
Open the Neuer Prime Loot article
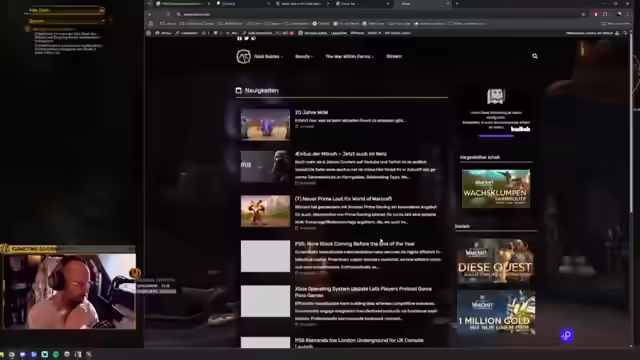click(343, 199)
